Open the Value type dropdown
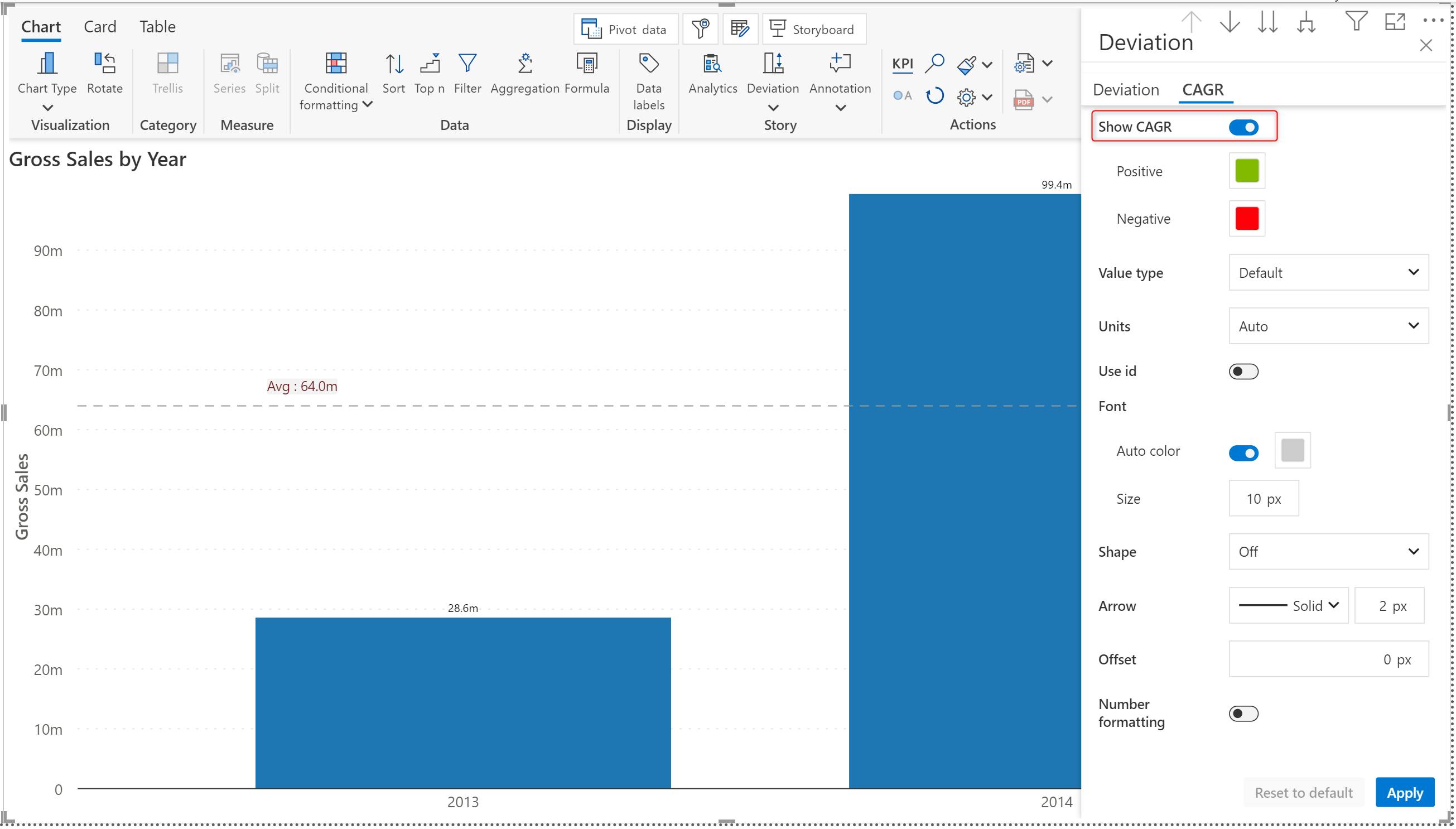This screenshot has height=829, width=1456. click(x=1328, y=273)
